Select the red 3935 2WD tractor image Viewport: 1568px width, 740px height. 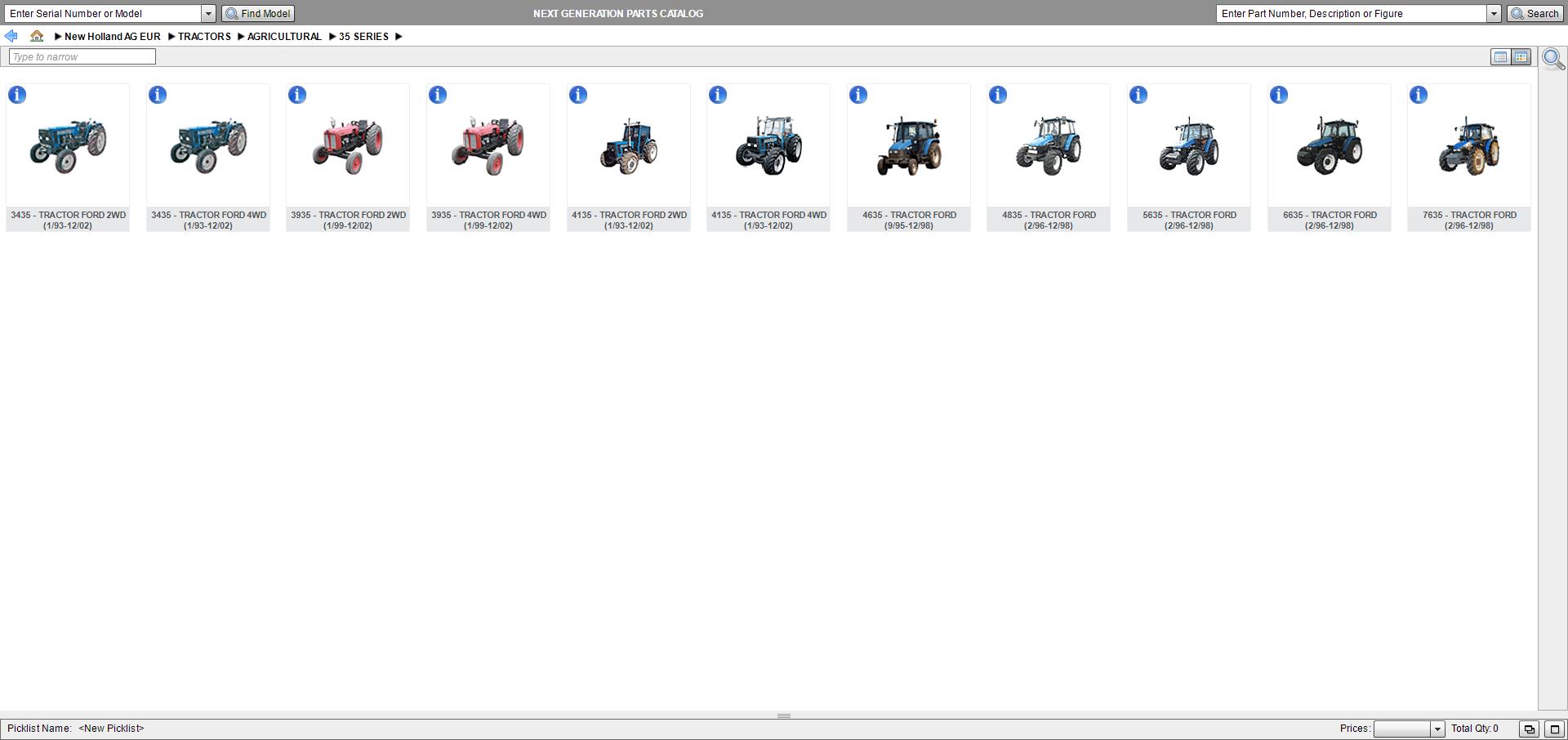tap(348, 146)
